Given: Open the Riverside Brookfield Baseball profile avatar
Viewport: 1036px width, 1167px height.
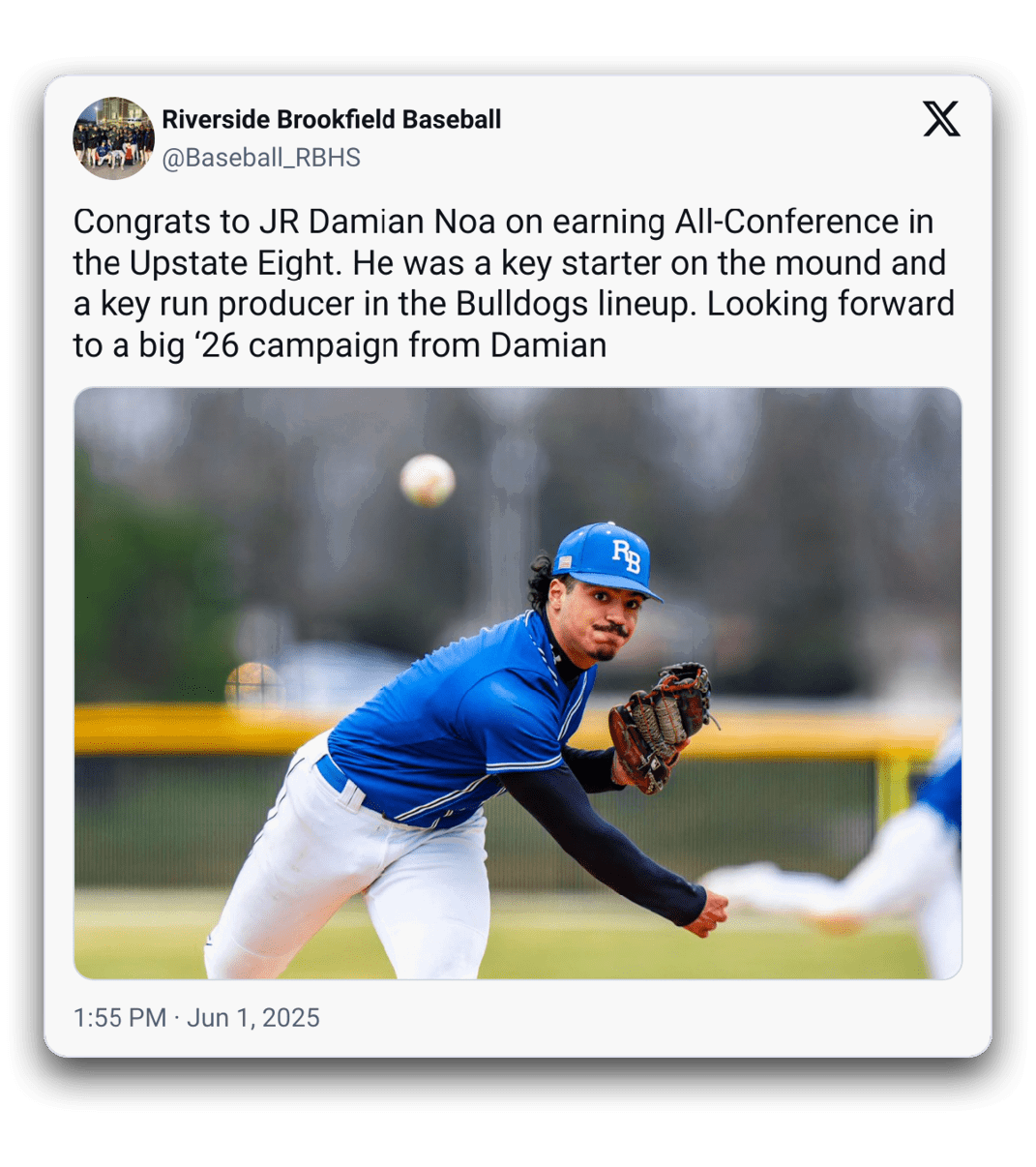Looking at the screenshot, I should 113,138.
